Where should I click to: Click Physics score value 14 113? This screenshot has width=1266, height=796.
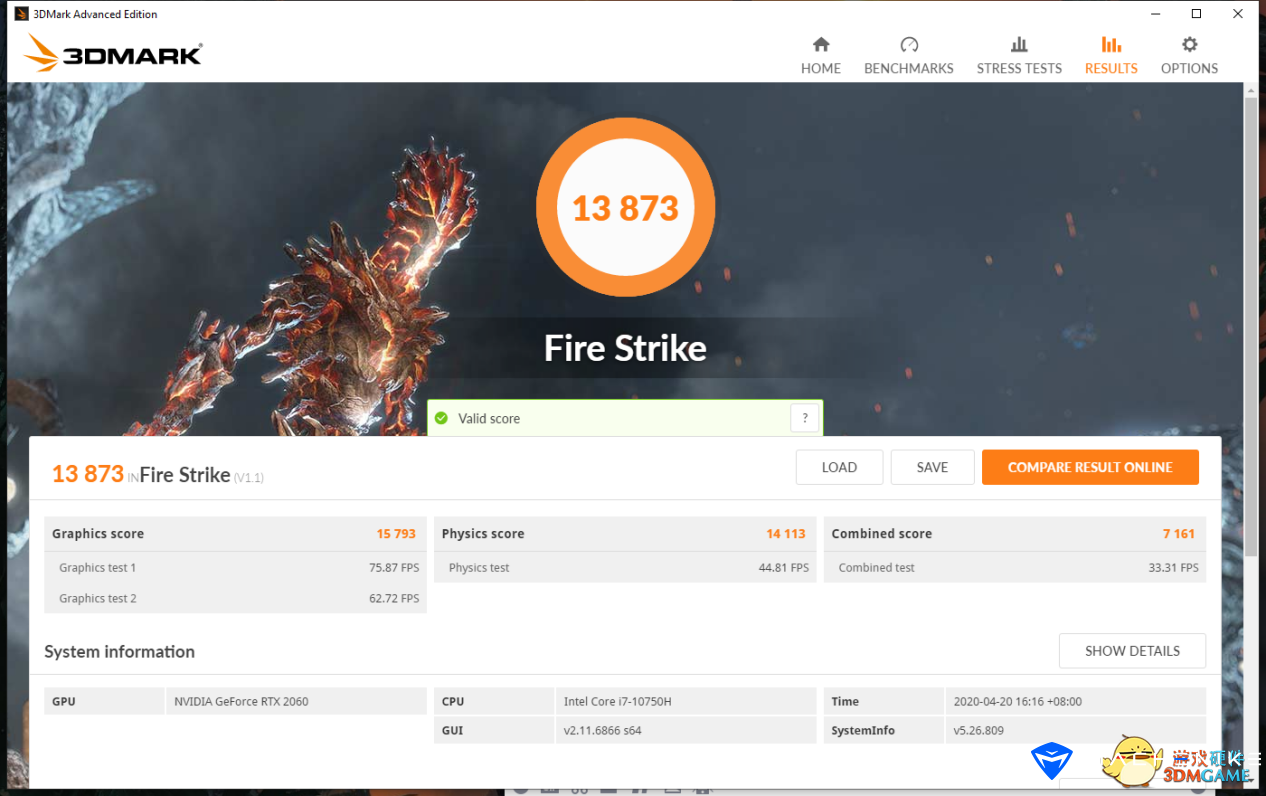click(x=786, y=534)
